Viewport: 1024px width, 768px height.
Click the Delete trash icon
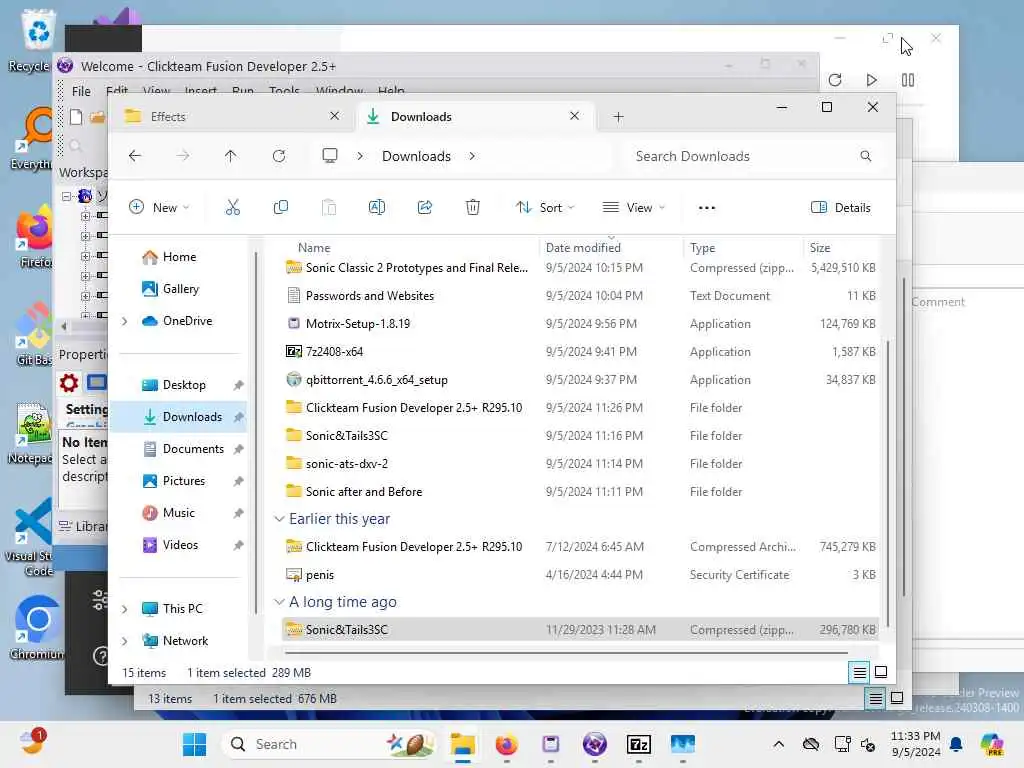pos(473,208)
